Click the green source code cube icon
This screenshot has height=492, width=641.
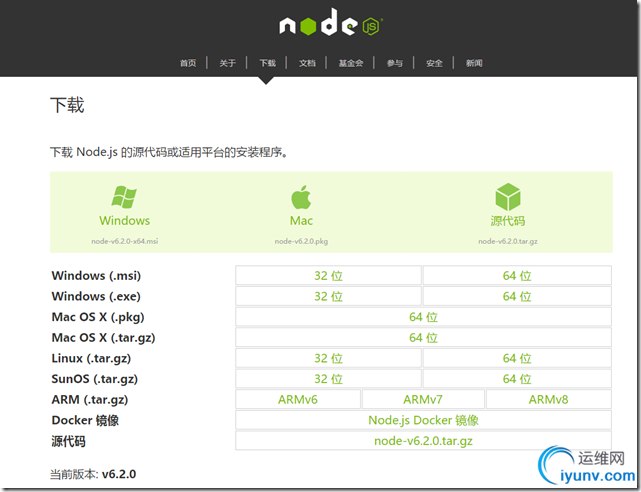pyautogui.click(x=508, y=197)
